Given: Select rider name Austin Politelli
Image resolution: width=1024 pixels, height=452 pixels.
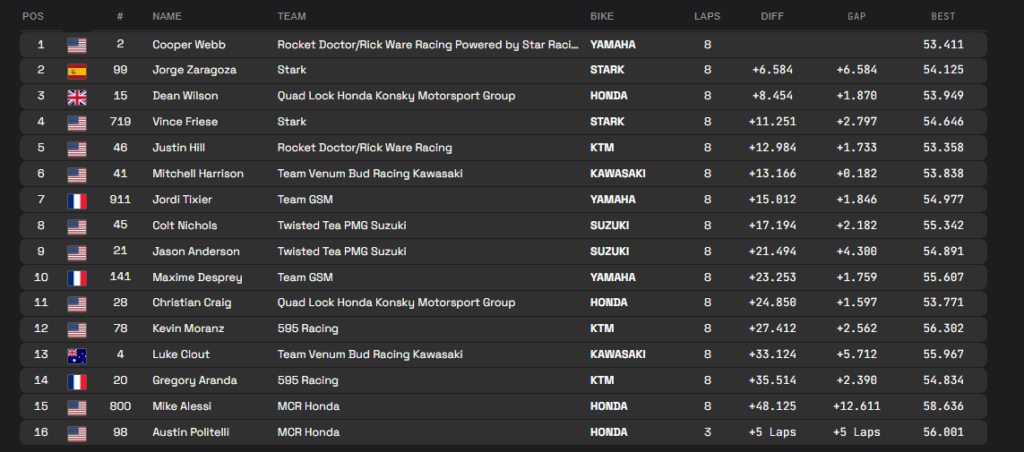Looking at the screenshot, I should (190, 432).
